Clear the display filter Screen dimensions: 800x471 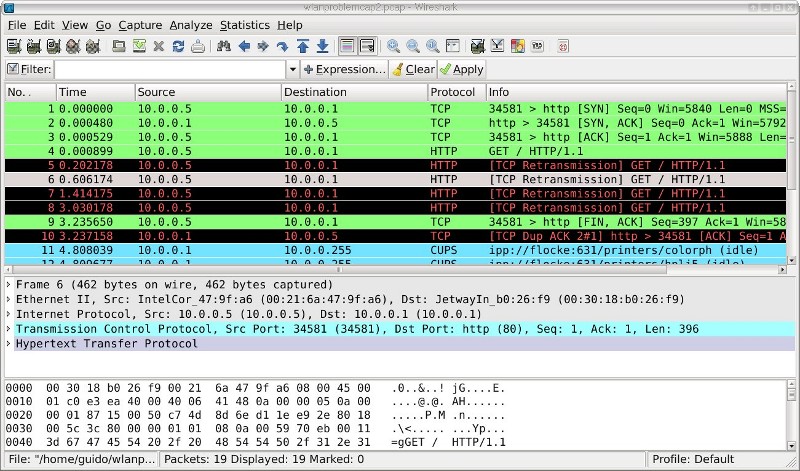click(x=413, y=69)
